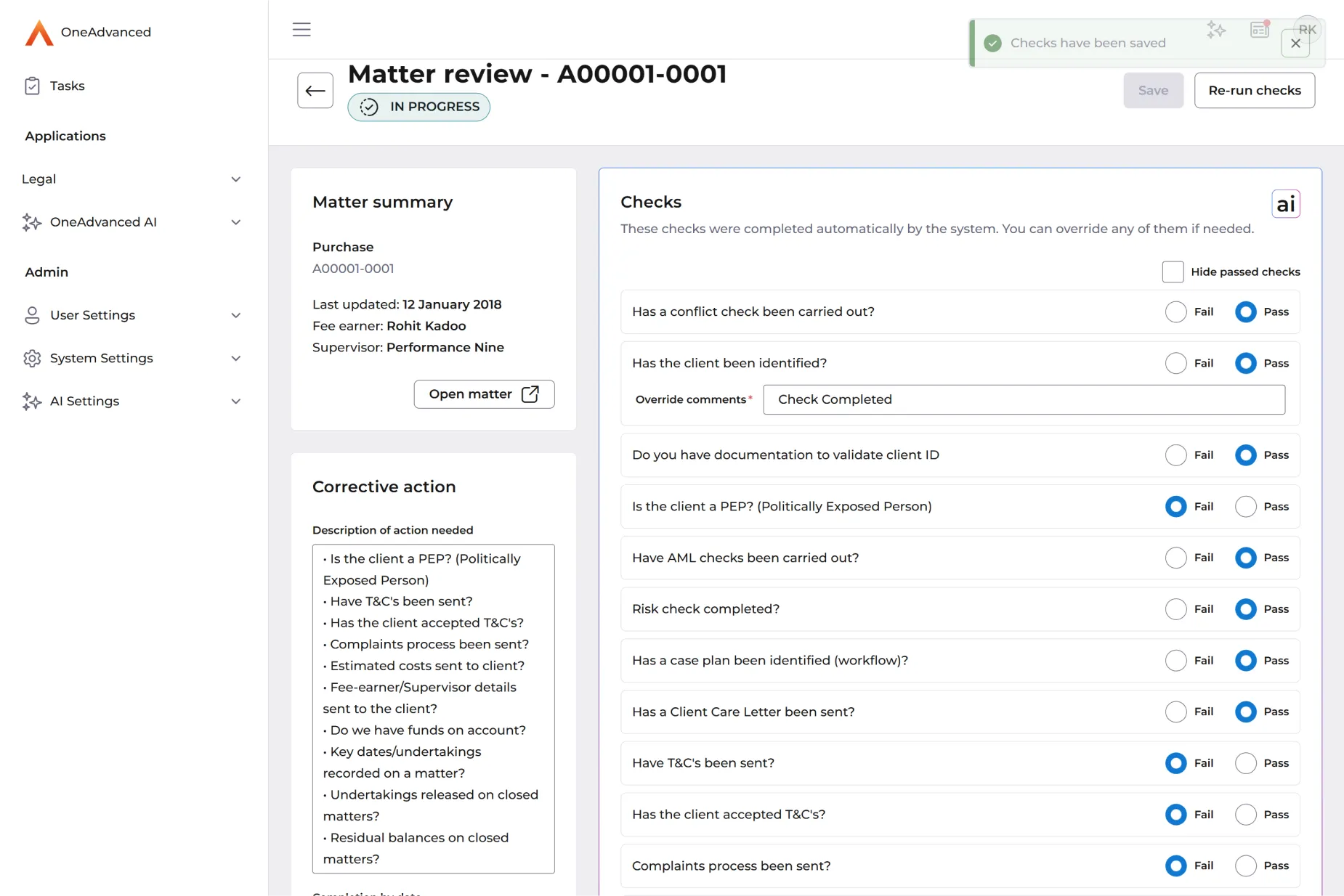Click the System Settings gear icon
The width and height of the screenshot is (1344, 896).
[x=32, y=359]
